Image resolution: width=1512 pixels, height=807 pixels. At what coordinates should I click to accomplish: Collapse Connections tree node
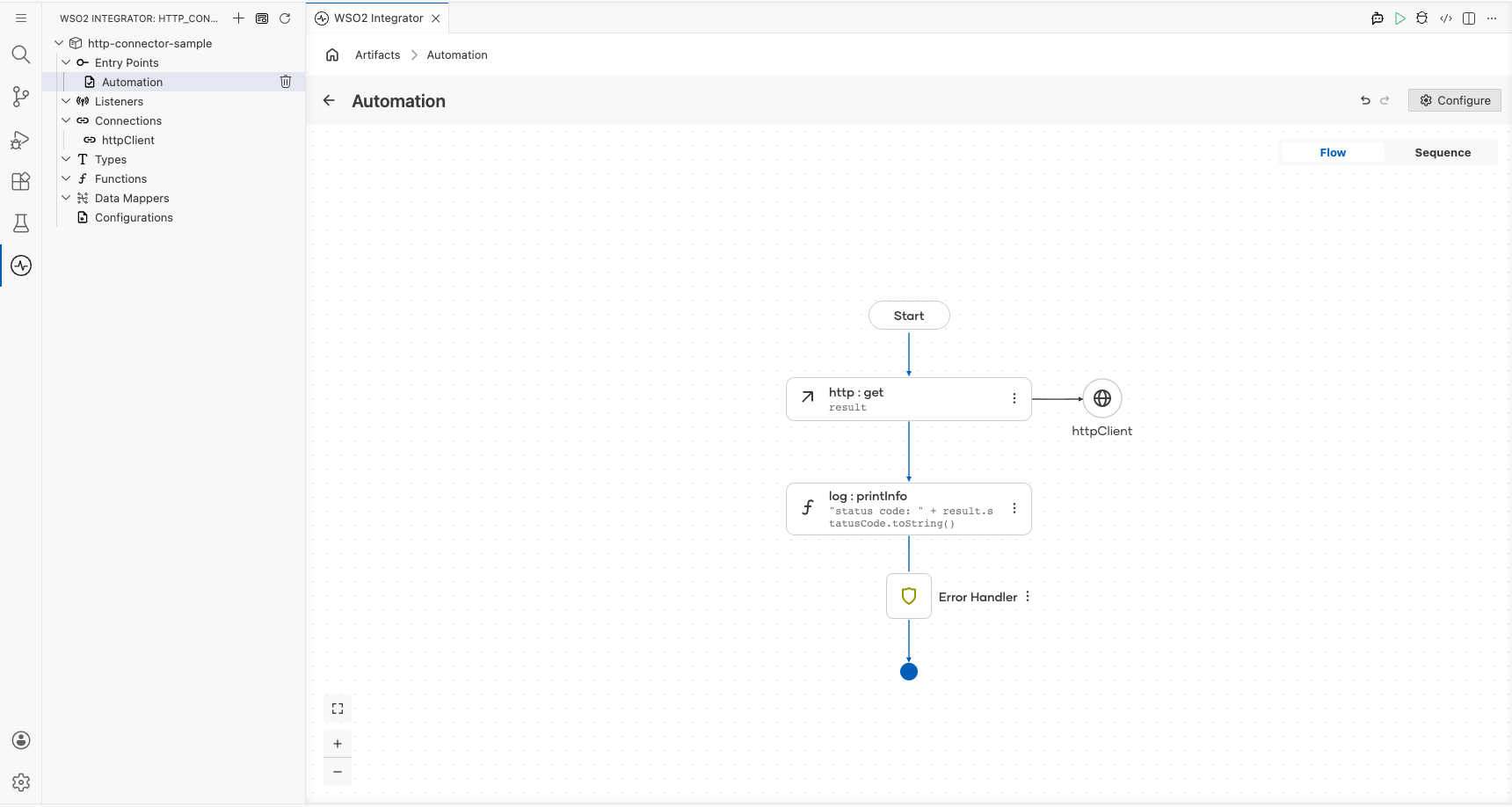(66, 120)
